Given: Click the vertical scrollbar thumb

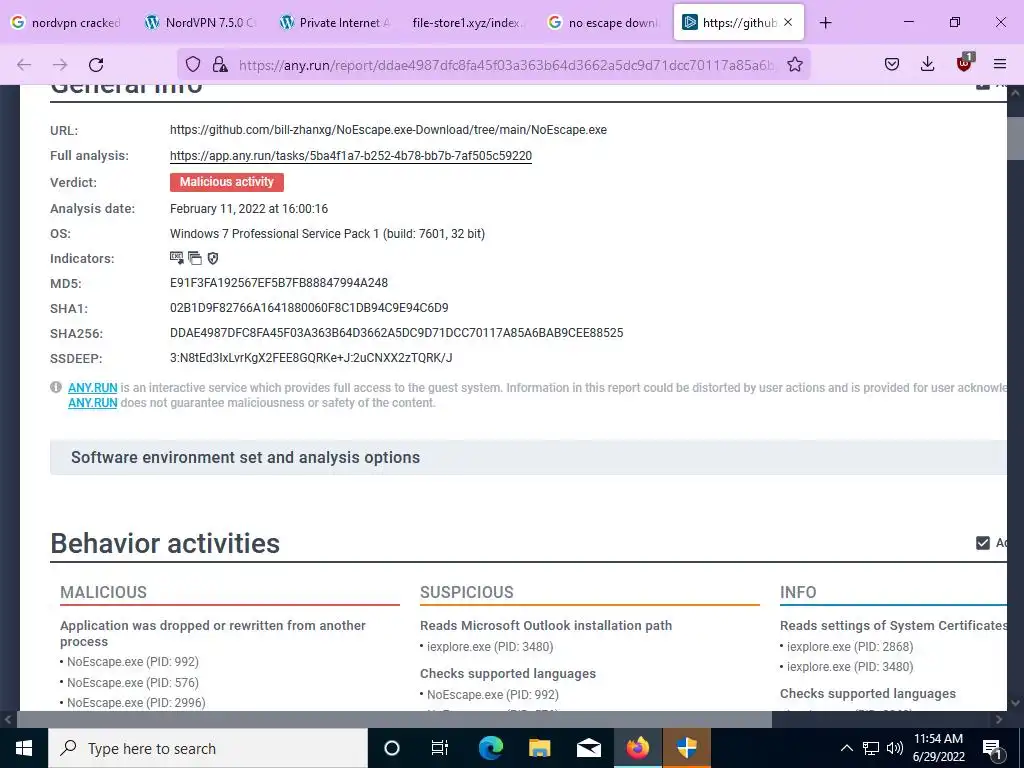Looking at the screenshot, I should (x=1015, y=138).
